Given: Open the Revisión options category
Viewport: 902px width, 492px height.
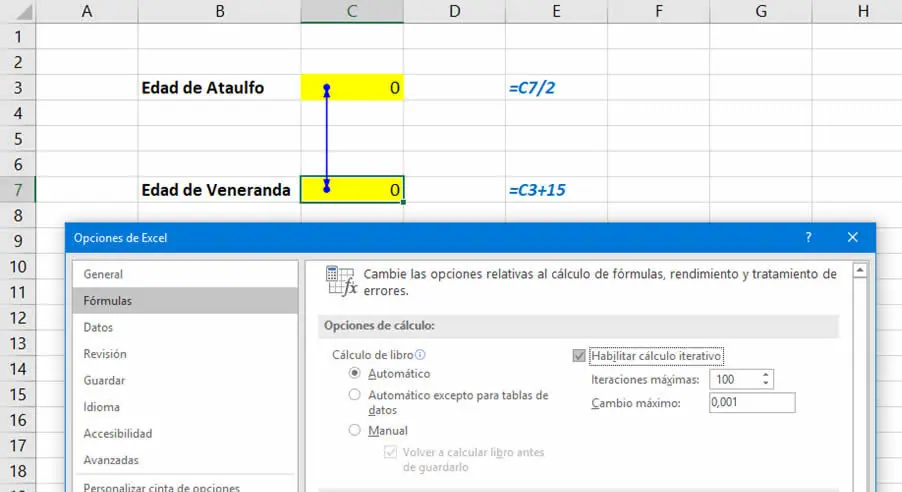Looking at the screenshot, I should [105, 354].
